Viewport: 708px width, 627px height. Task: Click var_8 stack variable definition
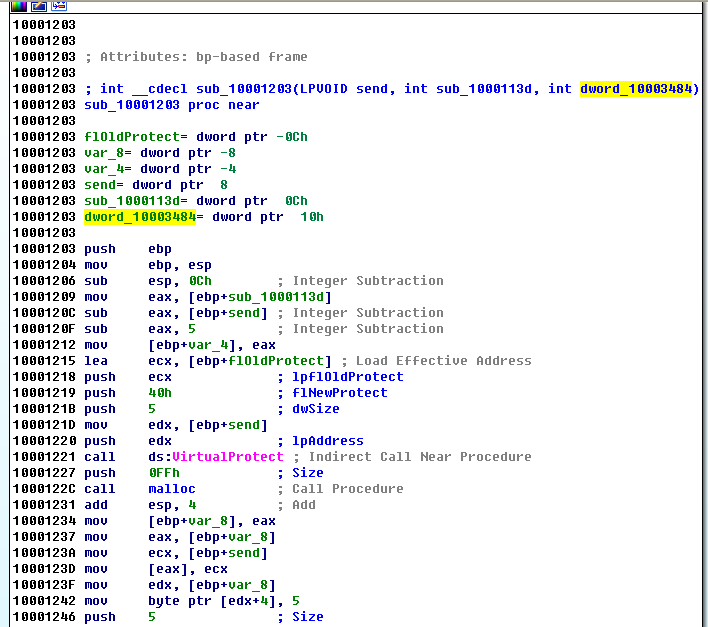160,153
